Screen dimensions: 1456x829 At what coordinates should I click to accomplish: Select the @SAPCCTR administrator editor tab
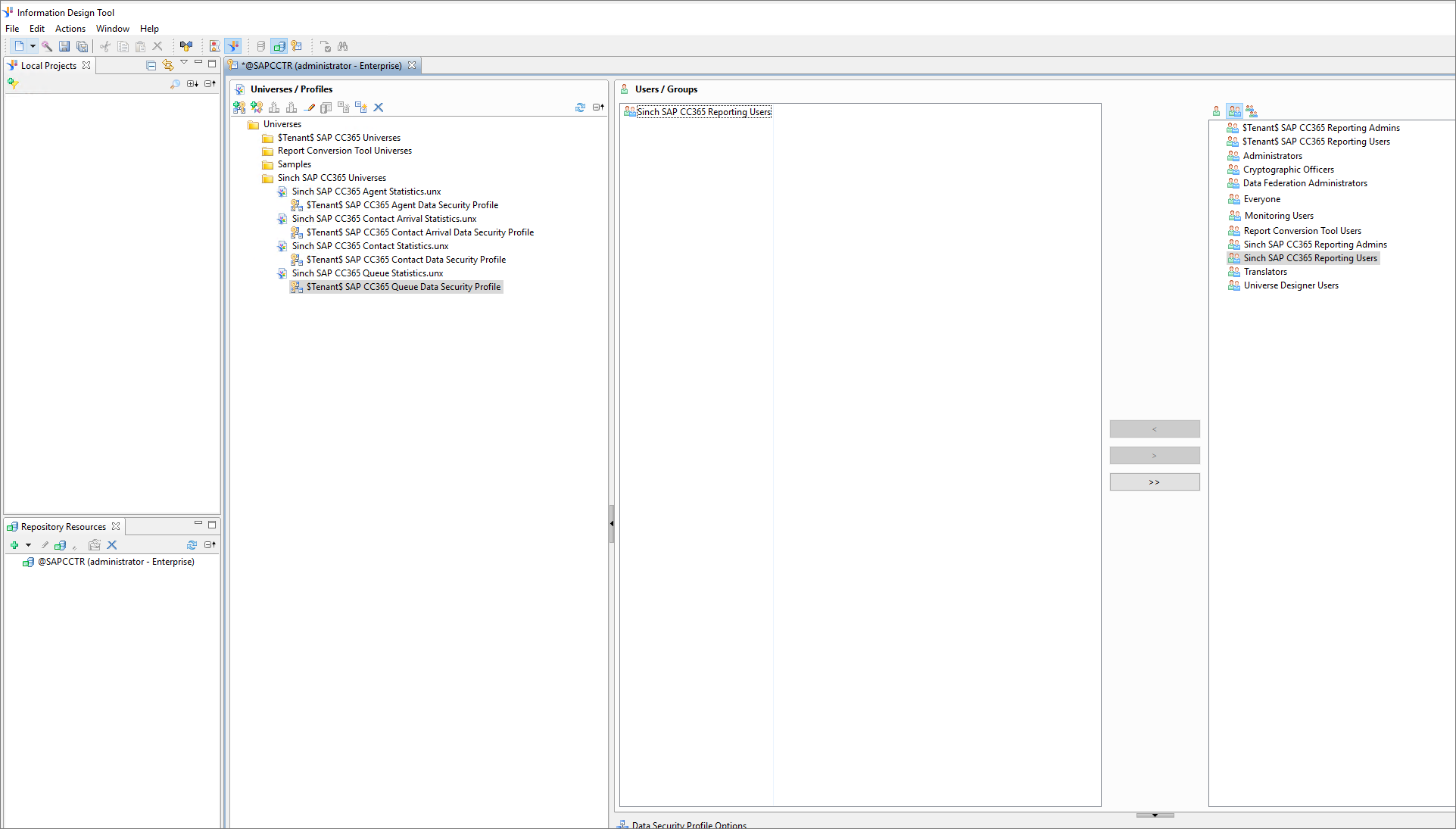coord(321,66)
